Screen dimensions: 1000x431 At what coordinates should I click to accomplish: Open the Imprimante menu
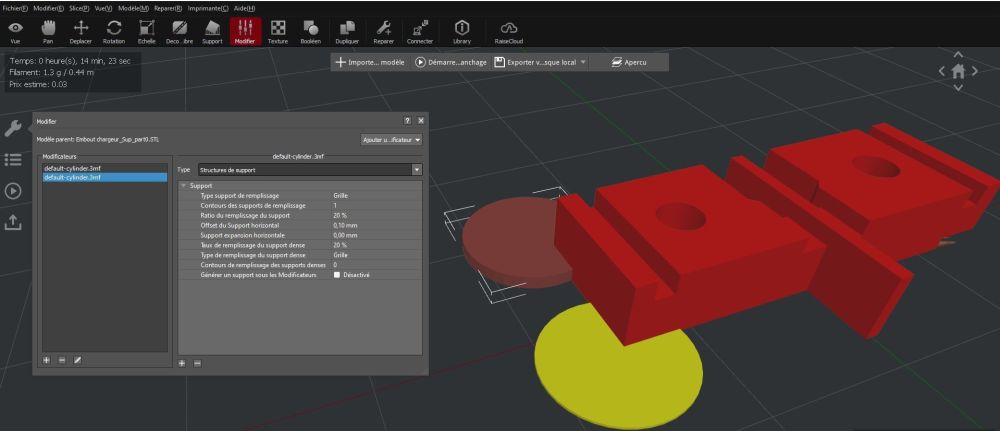coord(204,8)
